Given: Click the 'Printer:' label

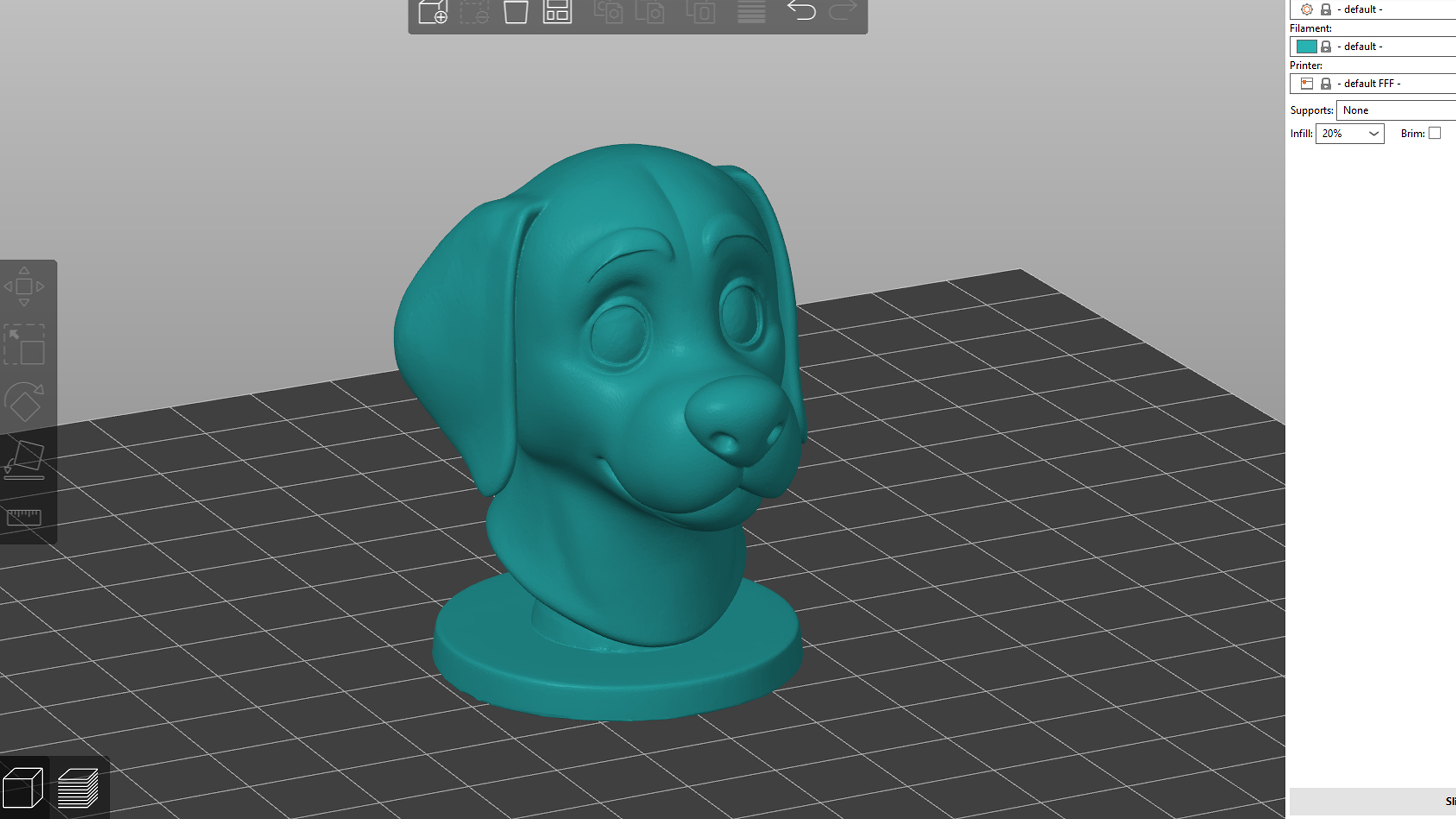Looking at the screenshot, I should (x=1305, y=66).
